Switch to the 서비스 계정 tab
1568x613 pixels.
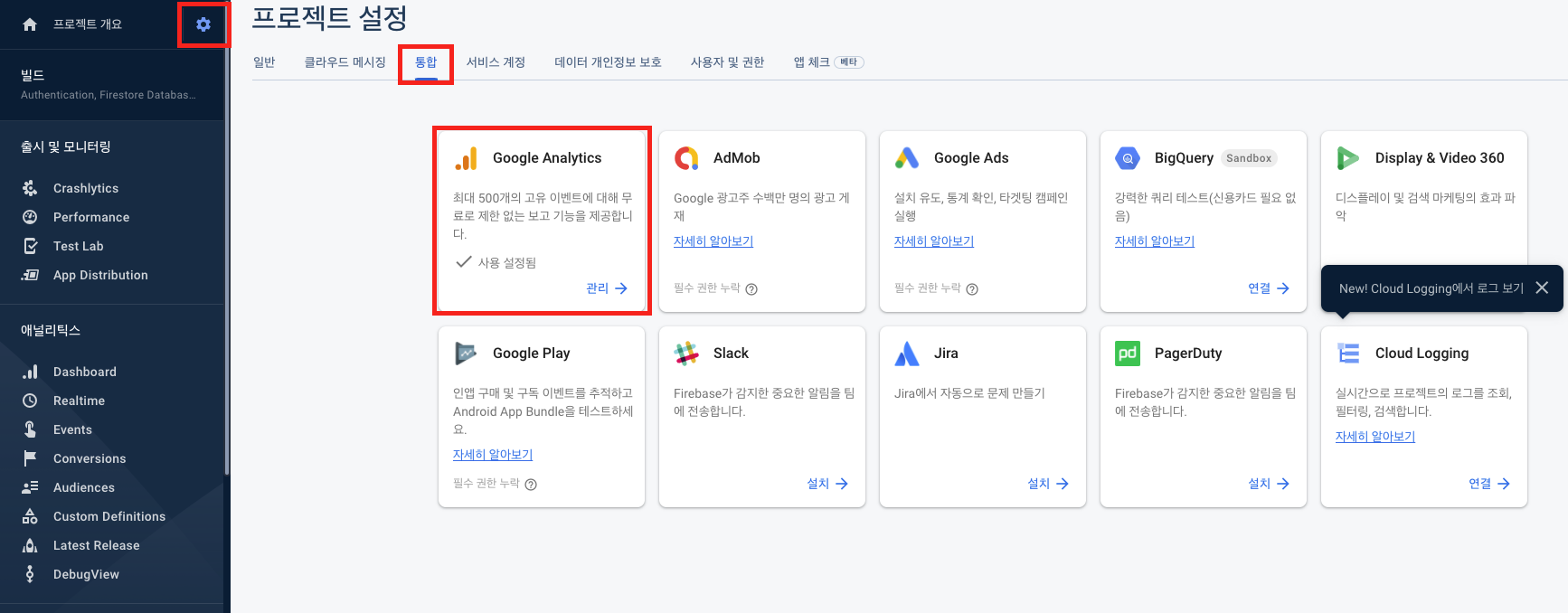[496, 62]
